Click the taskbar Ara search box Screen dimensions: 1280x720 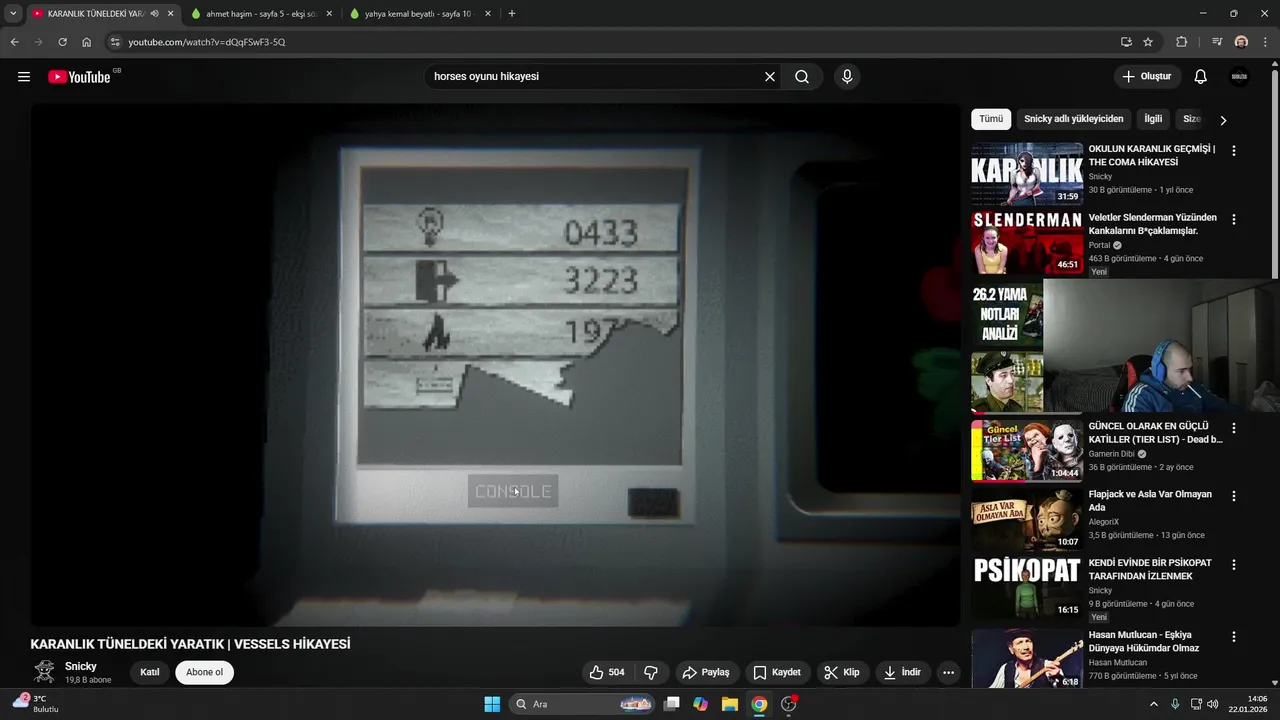[584, 704]
